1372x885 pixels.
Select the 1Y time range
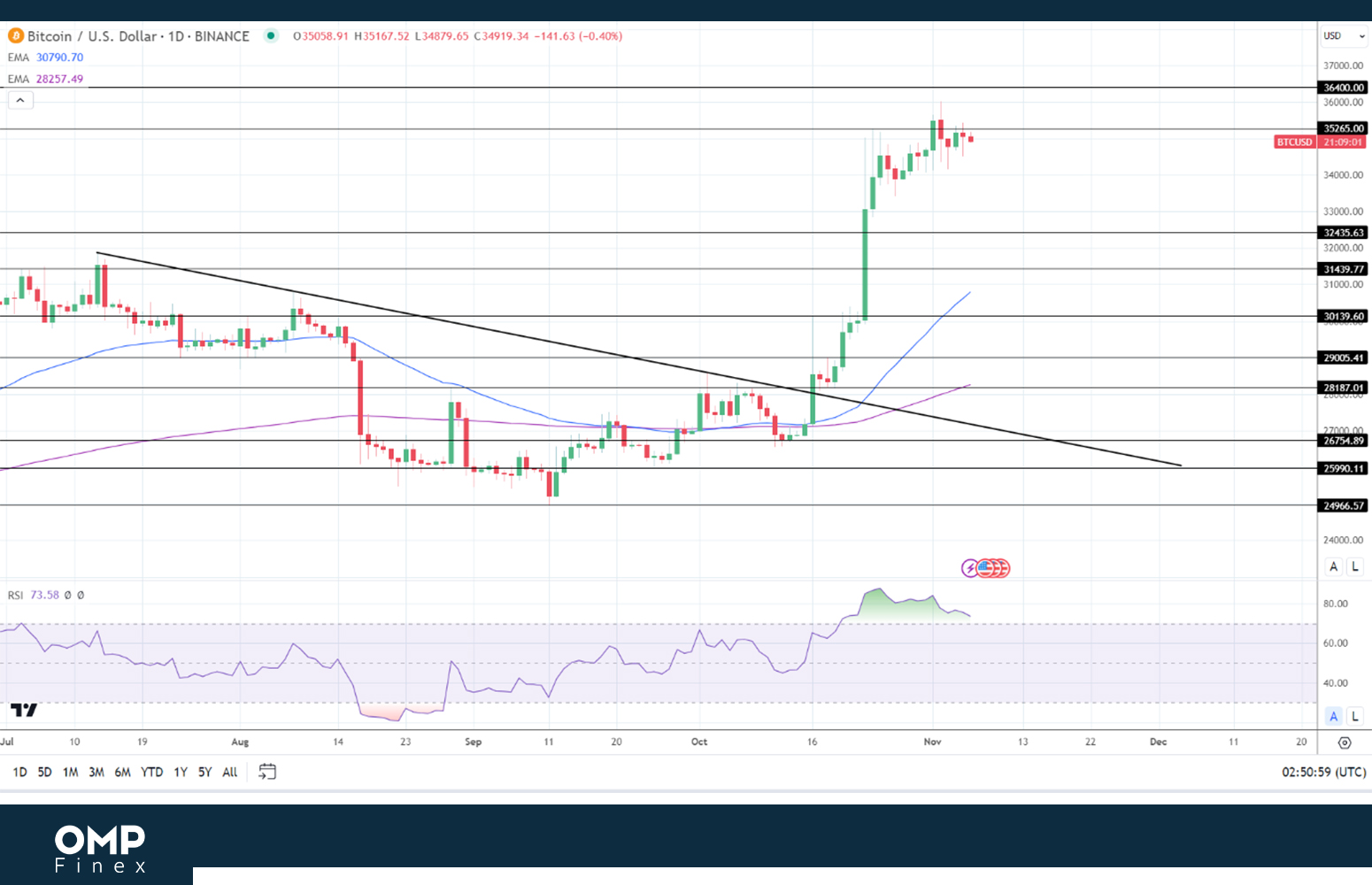pos(181,773)
